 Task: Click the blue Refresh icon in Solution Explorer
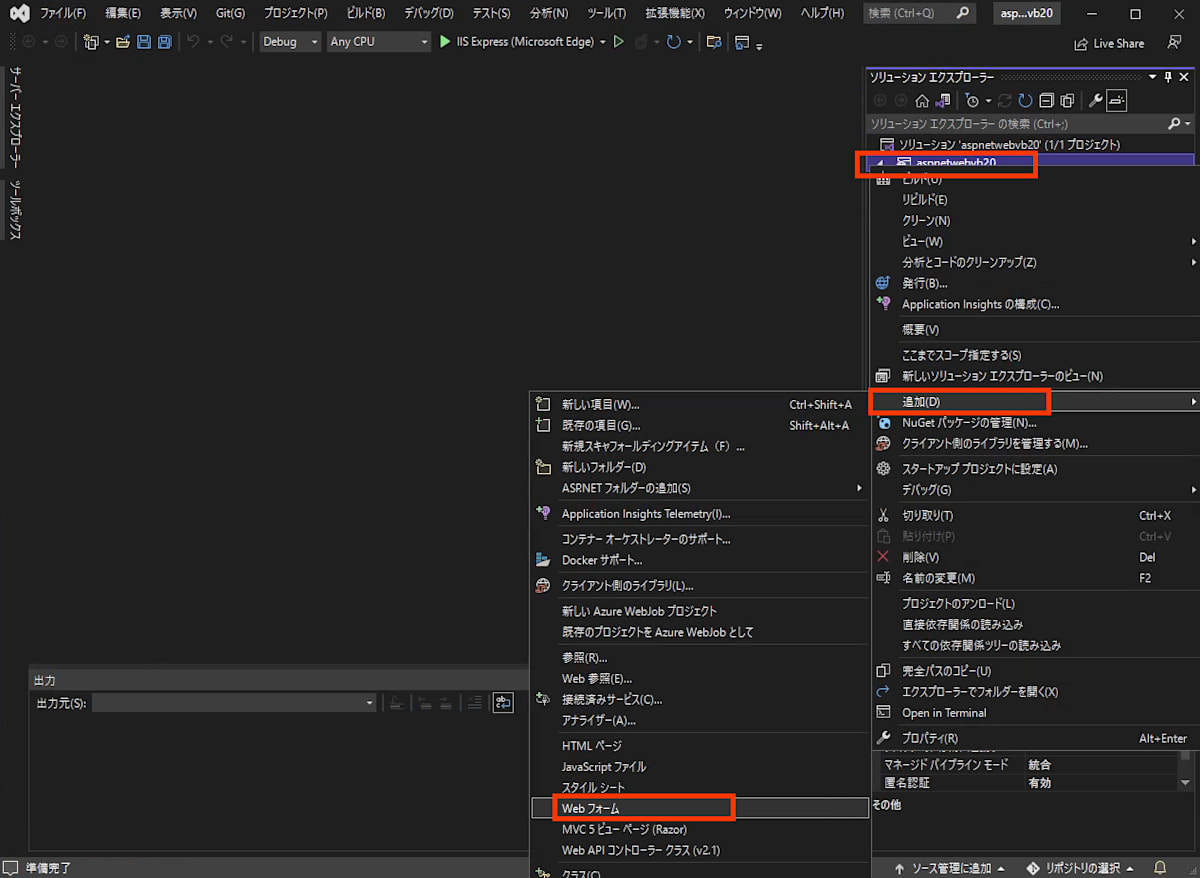[x=1025, y=100]
